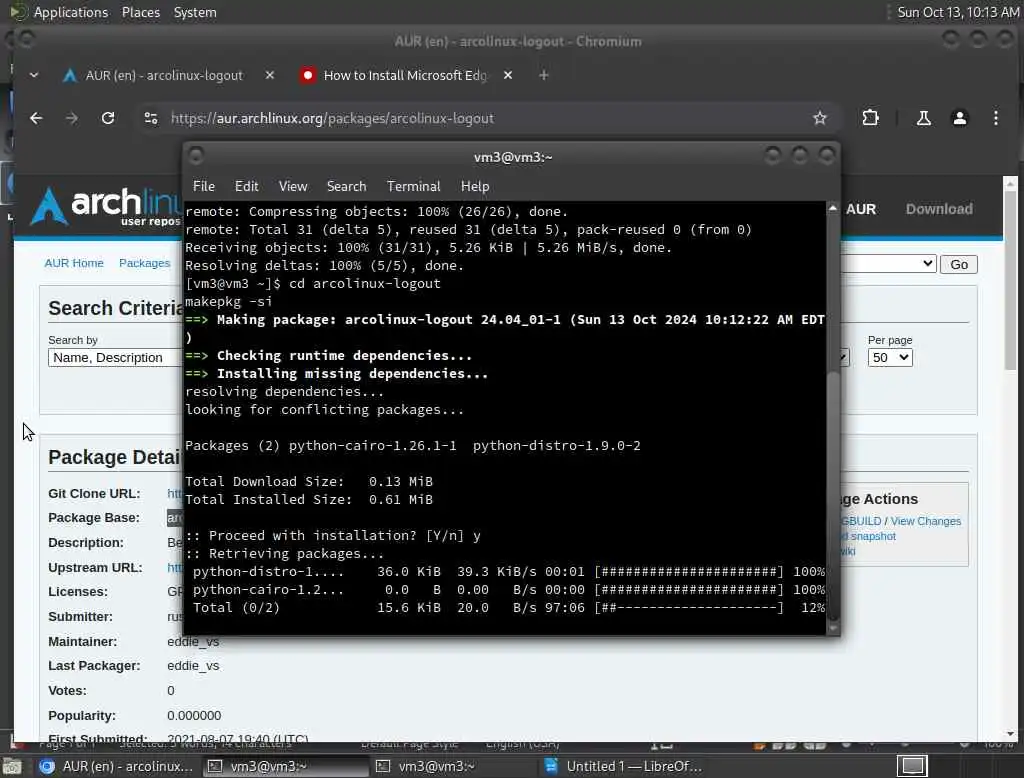Open the dropdown beside Go button
Image resolution: width=1024 pixels, height=778 pixels.
888,264
